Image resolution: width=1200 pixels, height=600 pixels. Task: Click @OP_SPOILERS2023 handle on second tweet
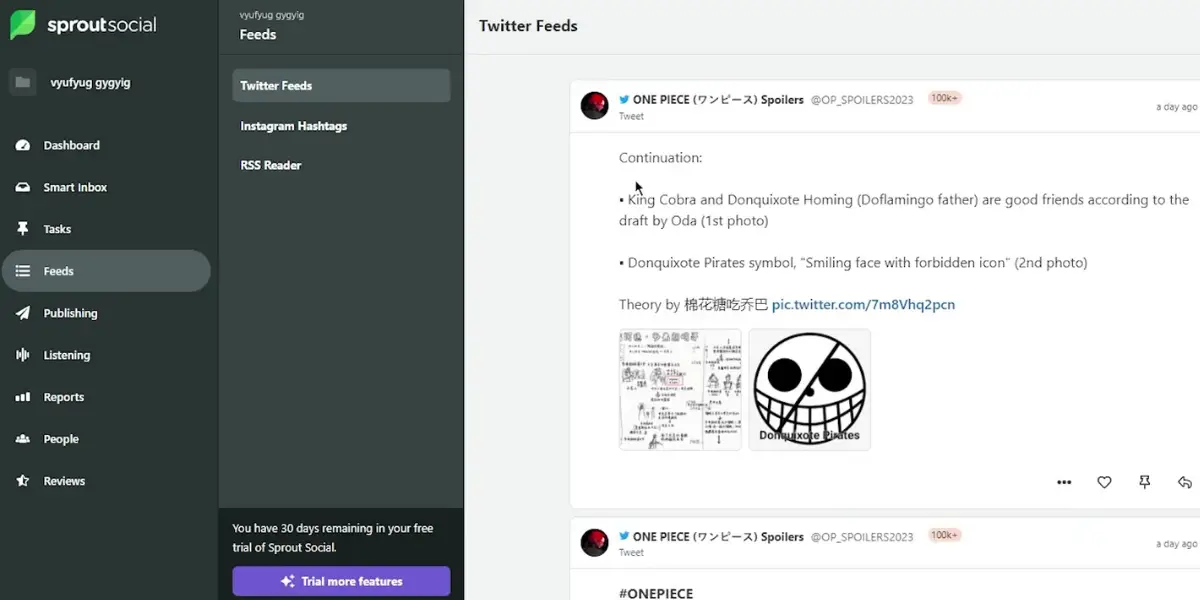[862, 537]
